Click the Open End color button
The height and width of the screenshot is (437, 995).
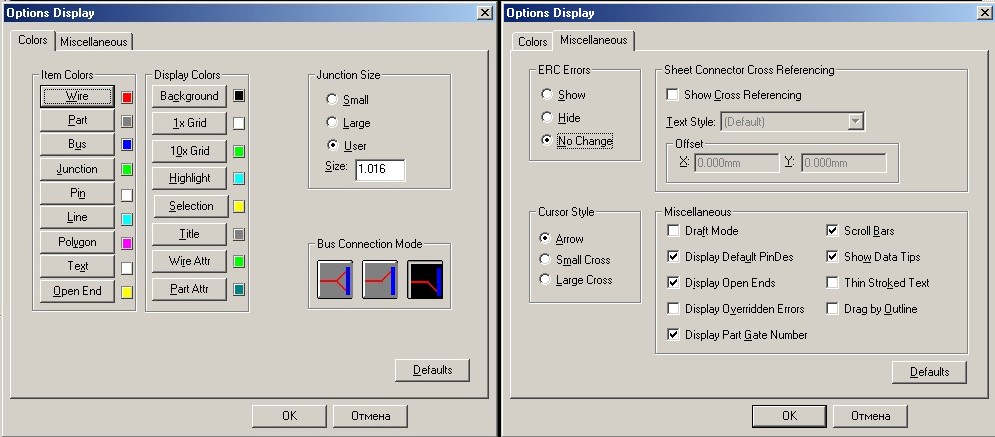click(77, 291)
